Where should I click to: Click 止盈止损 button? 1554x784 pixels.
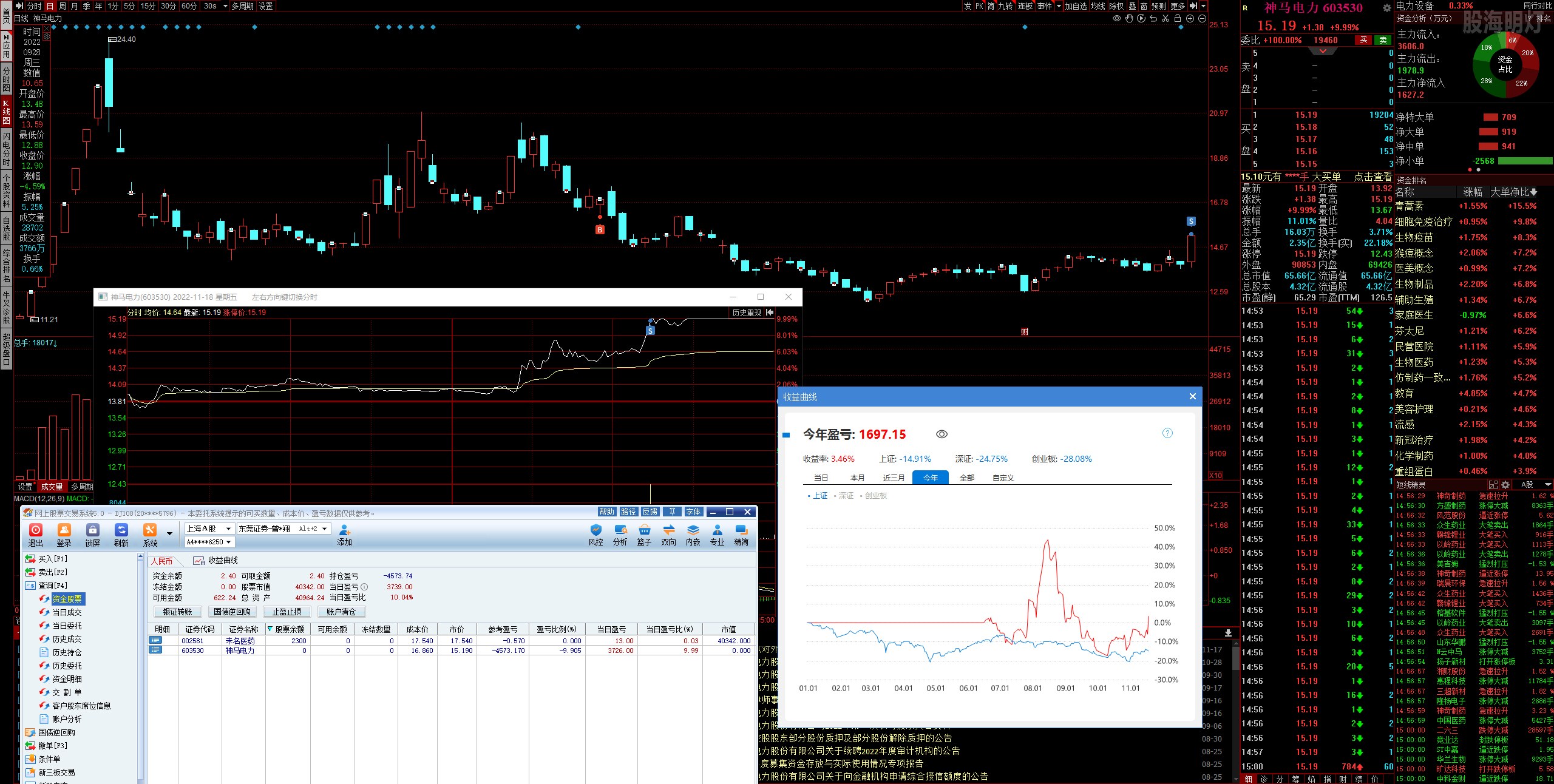[x=287, y=612]
